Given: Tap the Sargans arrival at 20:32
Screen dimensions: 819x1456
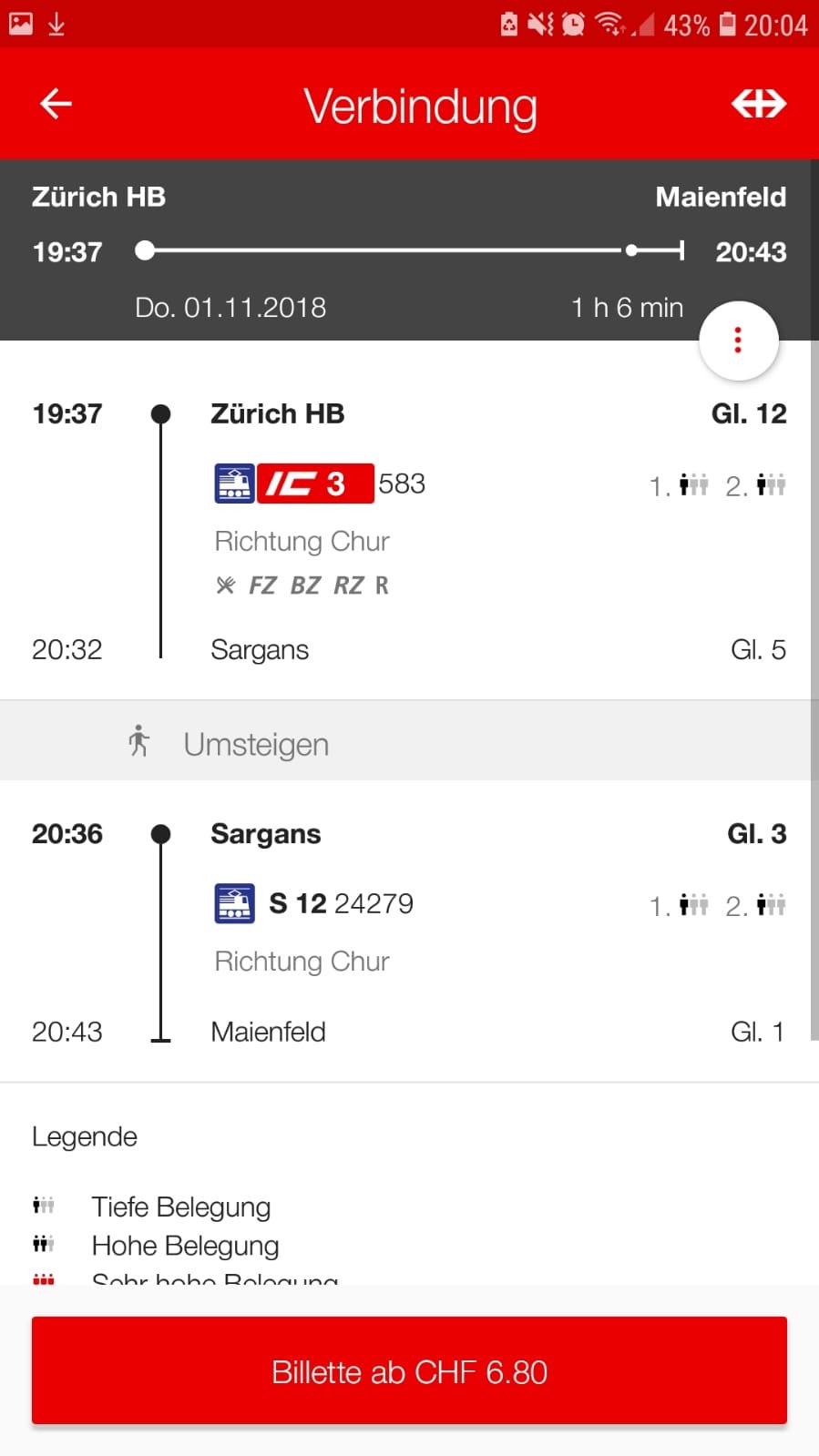Looking at the screenshot, I should point(260,650).
